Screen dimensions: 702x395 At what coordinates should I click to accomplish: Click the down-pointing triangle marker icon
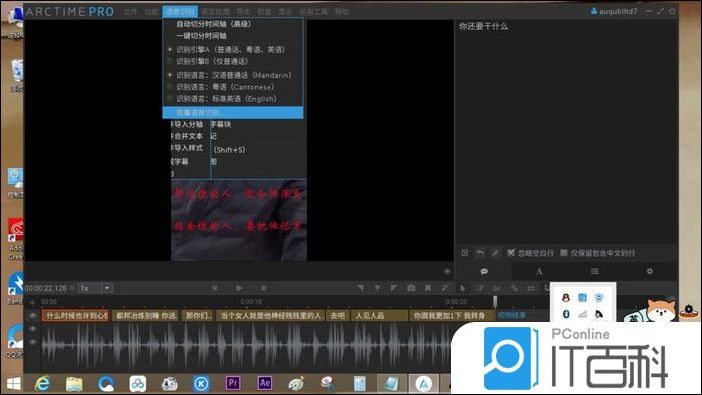coord(377,288)
